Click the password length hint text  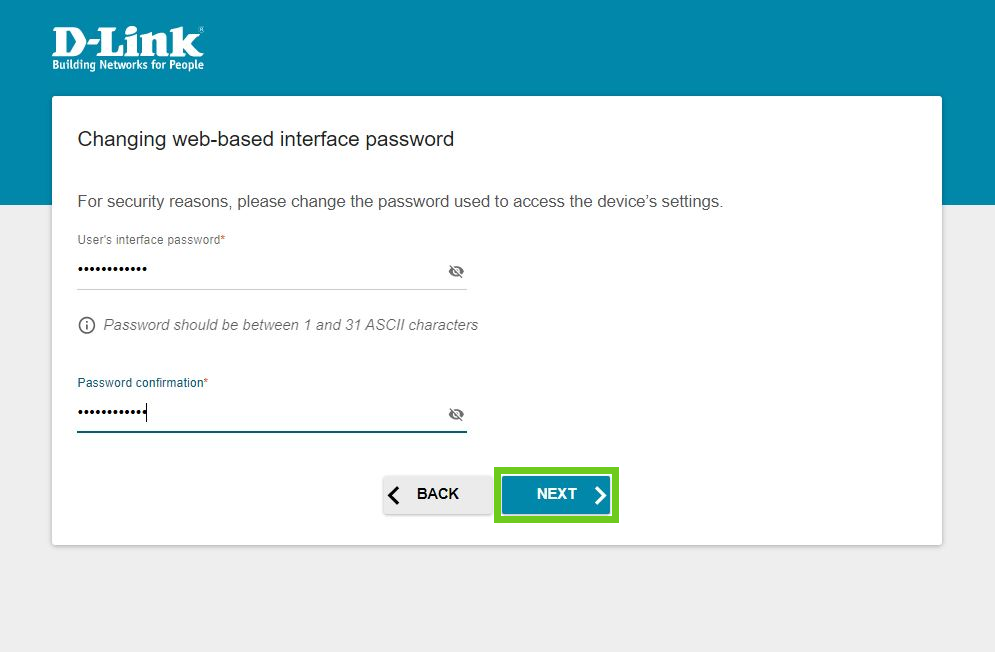tap(290, 325)
